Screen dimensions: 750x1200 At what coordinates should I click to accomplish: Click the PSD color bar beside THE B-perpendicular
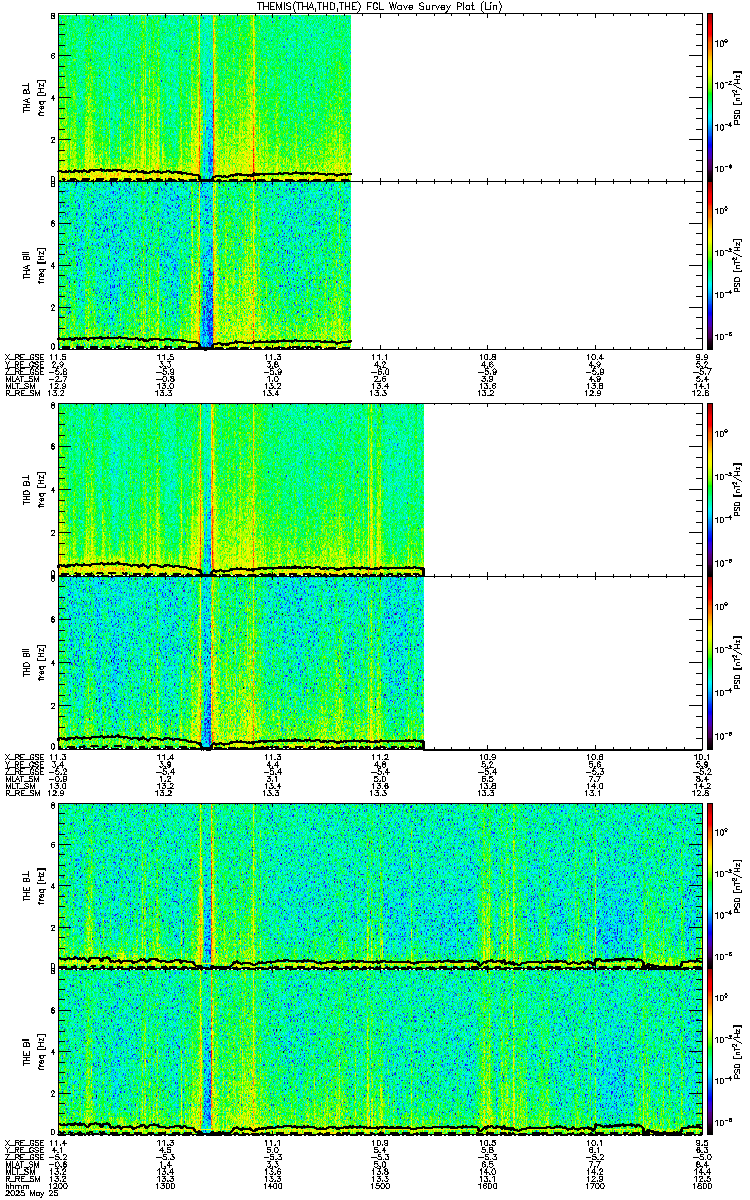coord(710,886)
